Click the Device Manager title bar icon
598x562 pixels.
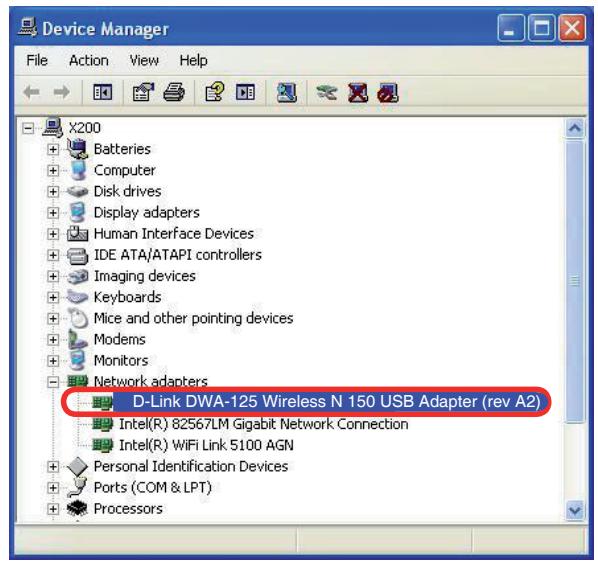(x=27, y=28)
